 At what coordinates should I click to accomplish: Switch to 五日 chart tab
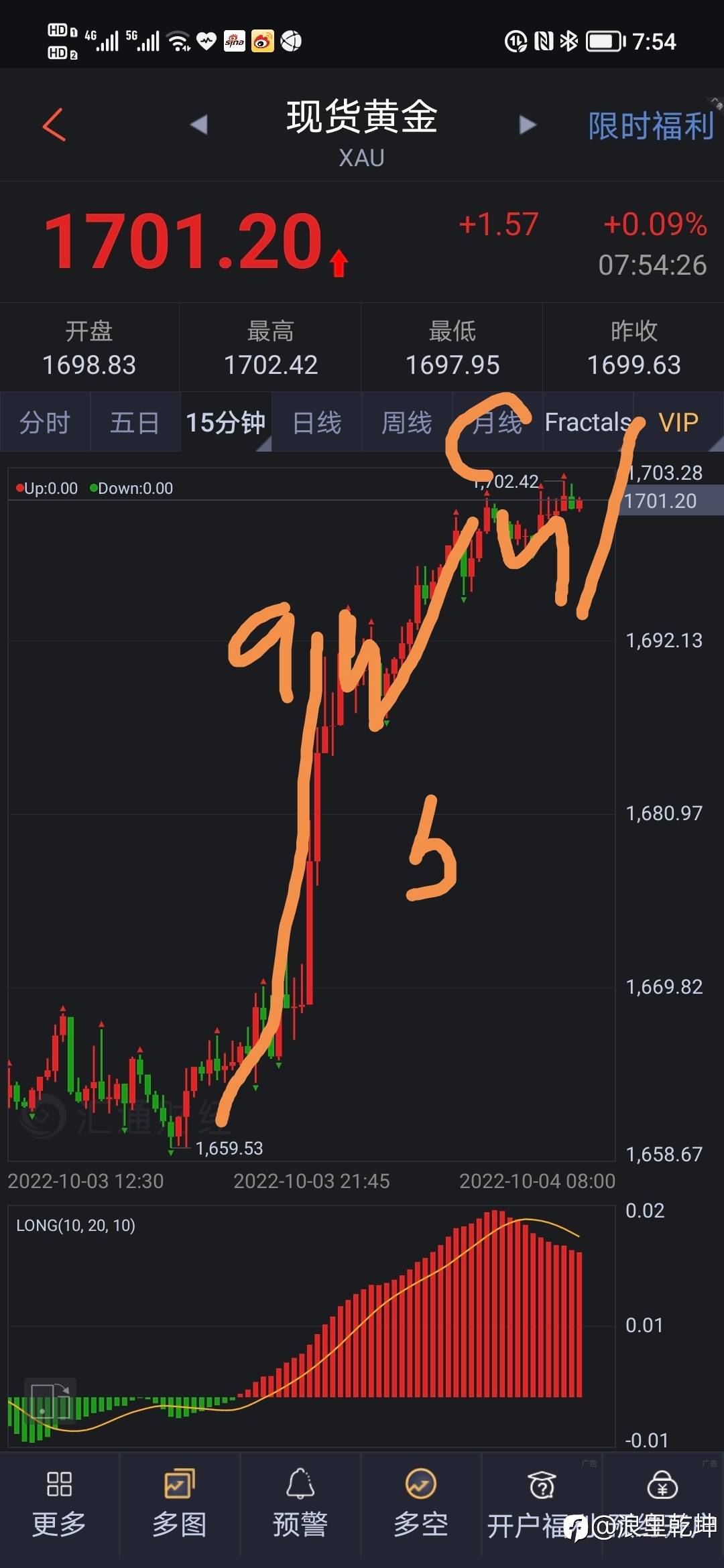[x=135, y=423]
